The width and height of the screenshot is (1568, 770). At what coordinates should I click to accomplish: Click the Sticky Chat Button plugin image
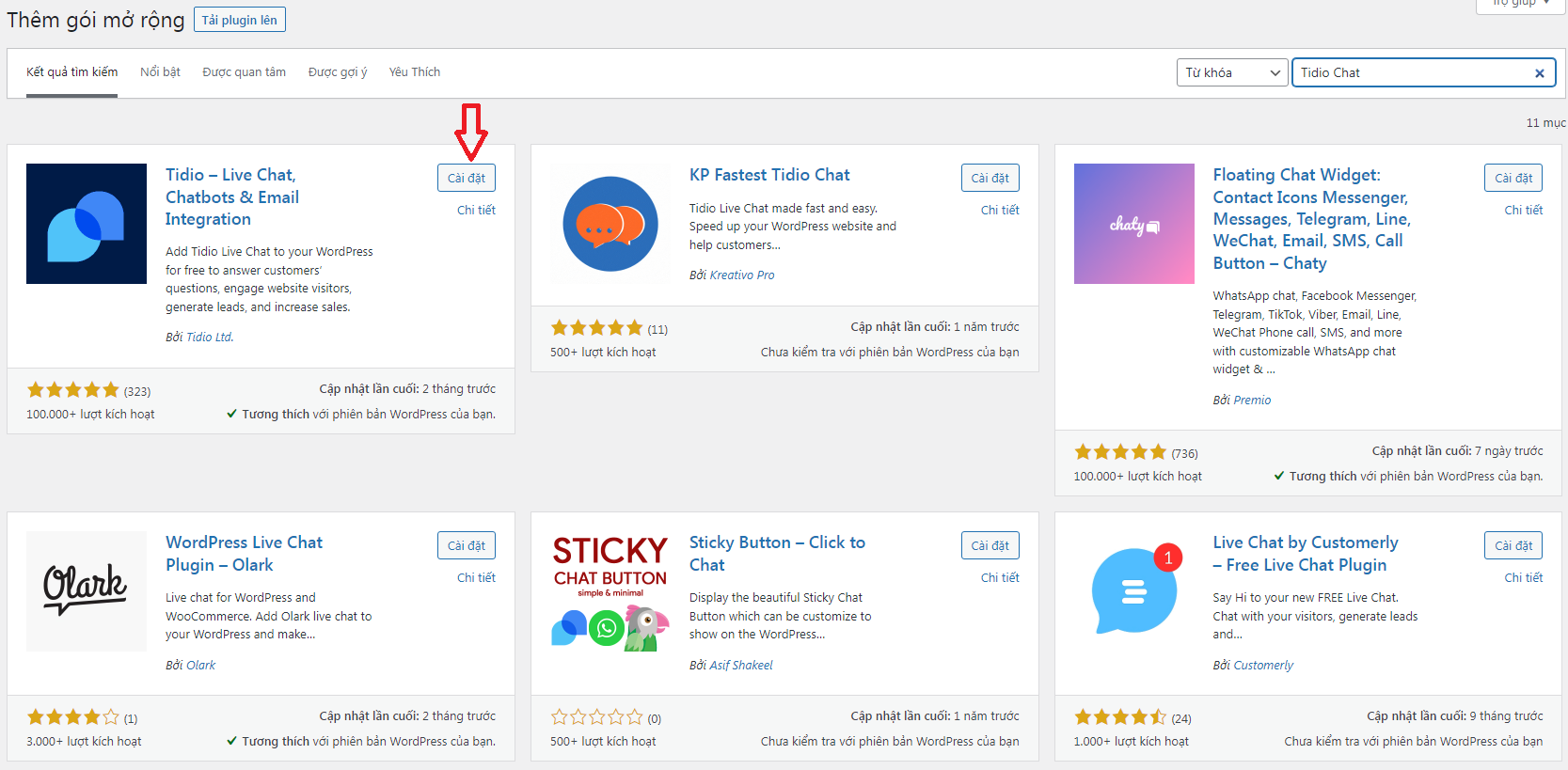(x=610, y=590)
